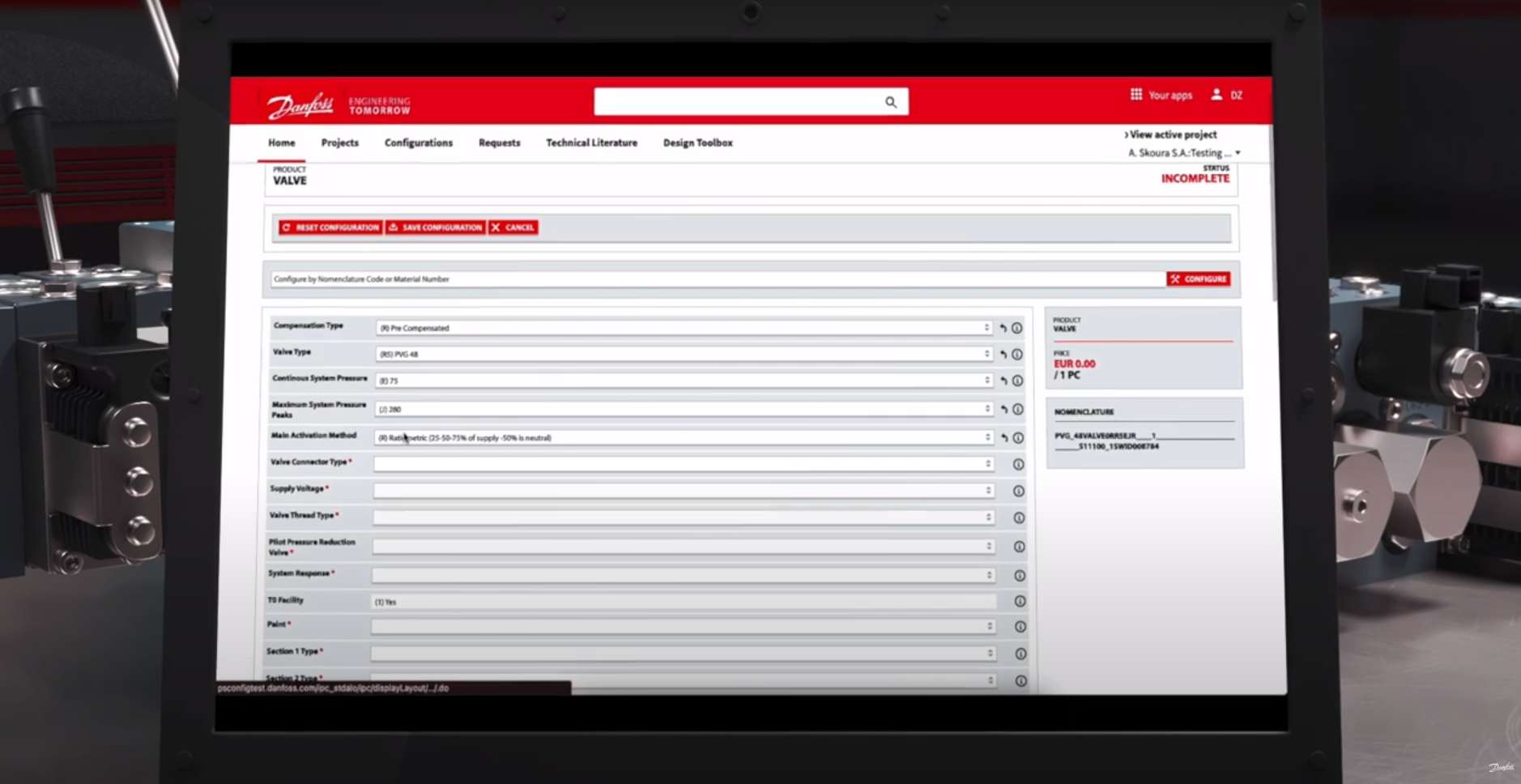Image resolution: width=1521 pixels, height=784 pixels.
Task: Open the Paint dropdown
Action: [682, 626]
